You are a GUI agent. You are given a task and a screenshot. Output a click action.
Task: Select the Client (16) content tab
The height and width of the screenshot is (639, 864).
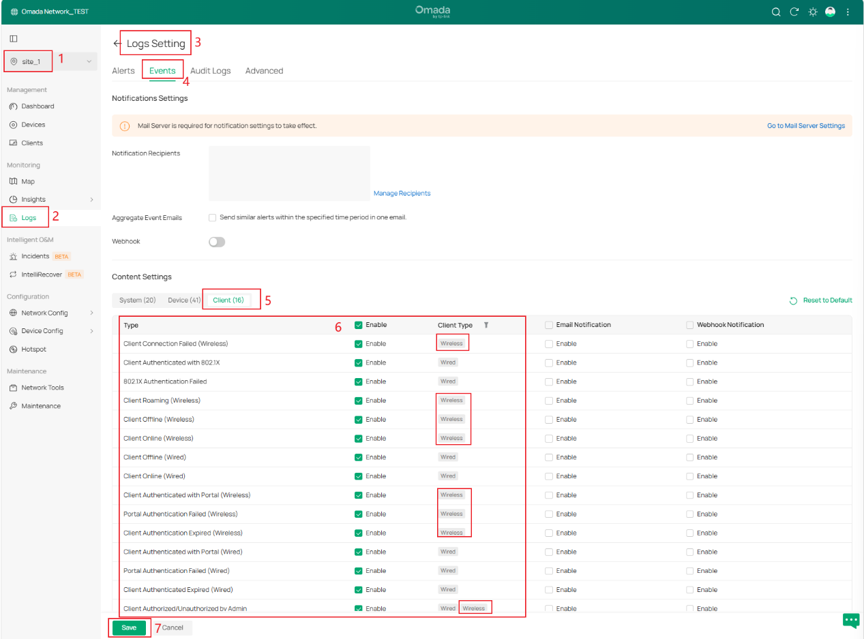click(x=228, y=300)
